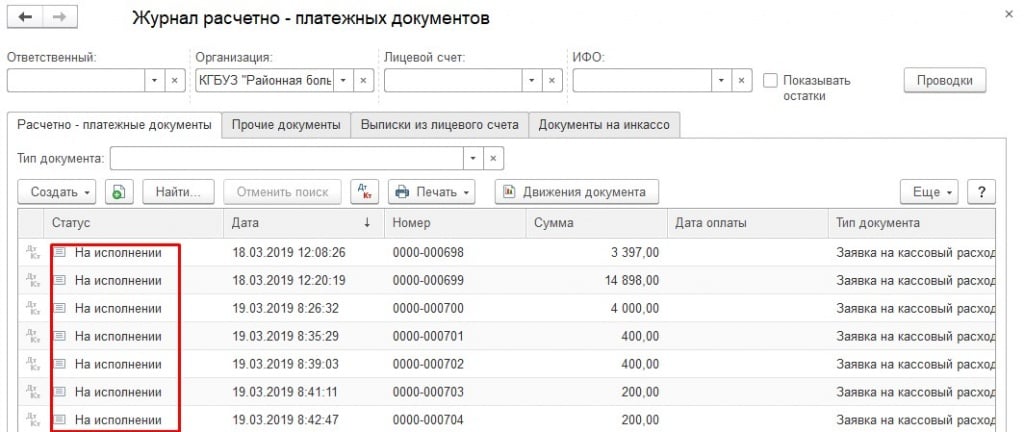Screen dimensions: 1024x432
Task: Clear the Тип документа filter with X
Action: 493,158
